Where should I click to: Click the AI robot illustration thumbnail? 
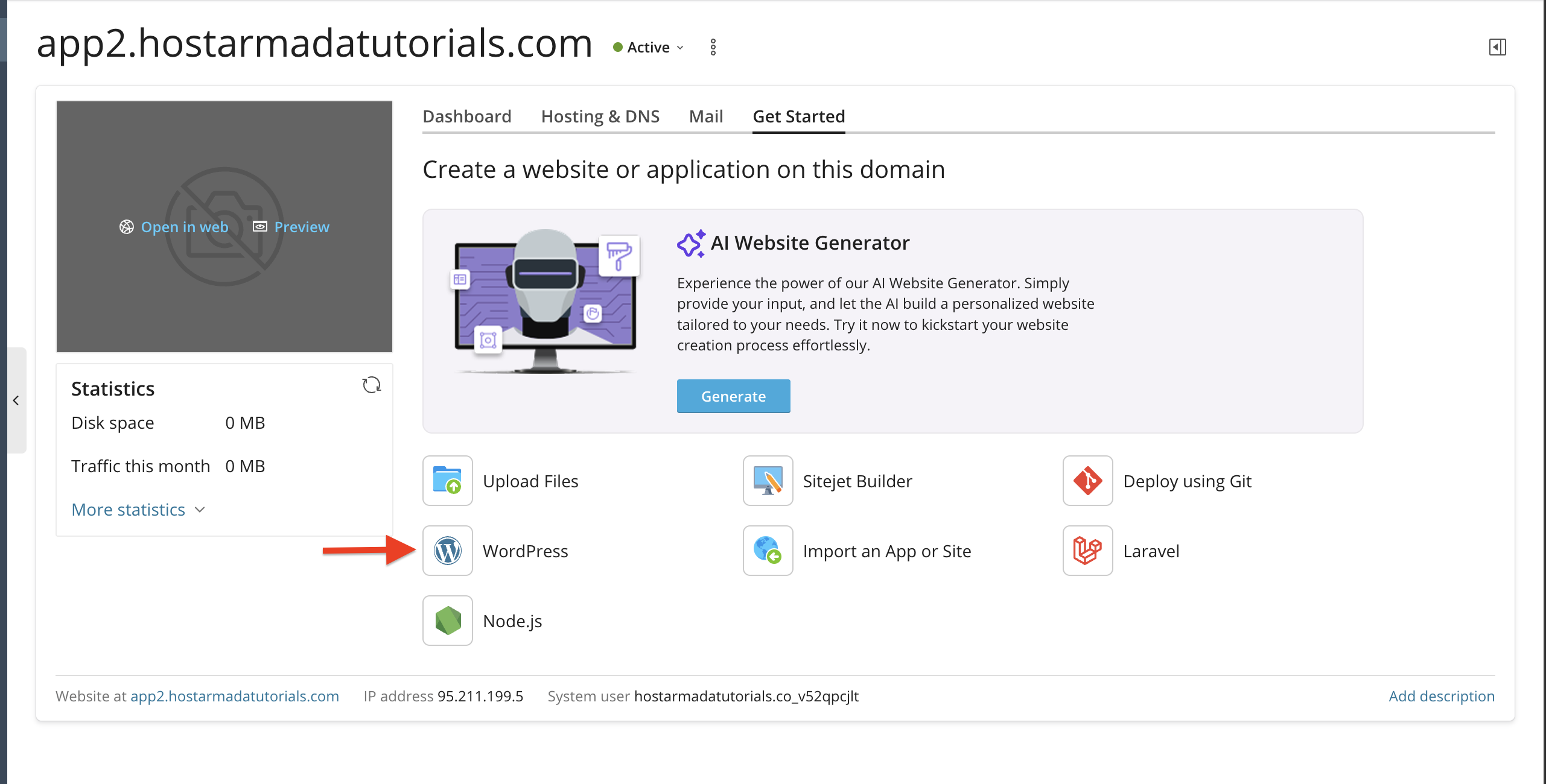546,301
